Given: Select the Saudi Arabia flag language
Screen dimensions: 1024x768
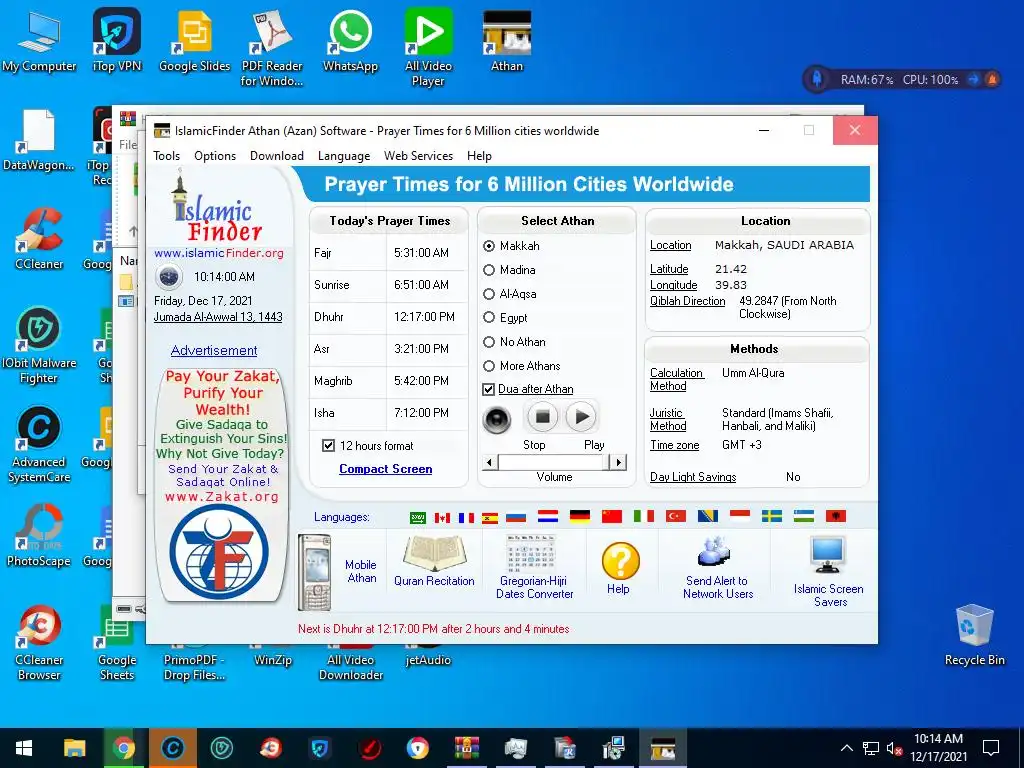Looking at the screenshot, I should pyautogui.click(x=417, y=517).
